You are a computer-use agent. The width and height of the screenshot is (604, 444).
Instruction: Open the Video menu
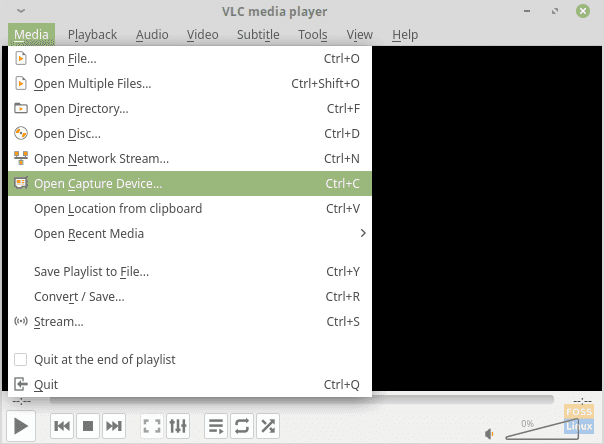(x=203, y=35)
